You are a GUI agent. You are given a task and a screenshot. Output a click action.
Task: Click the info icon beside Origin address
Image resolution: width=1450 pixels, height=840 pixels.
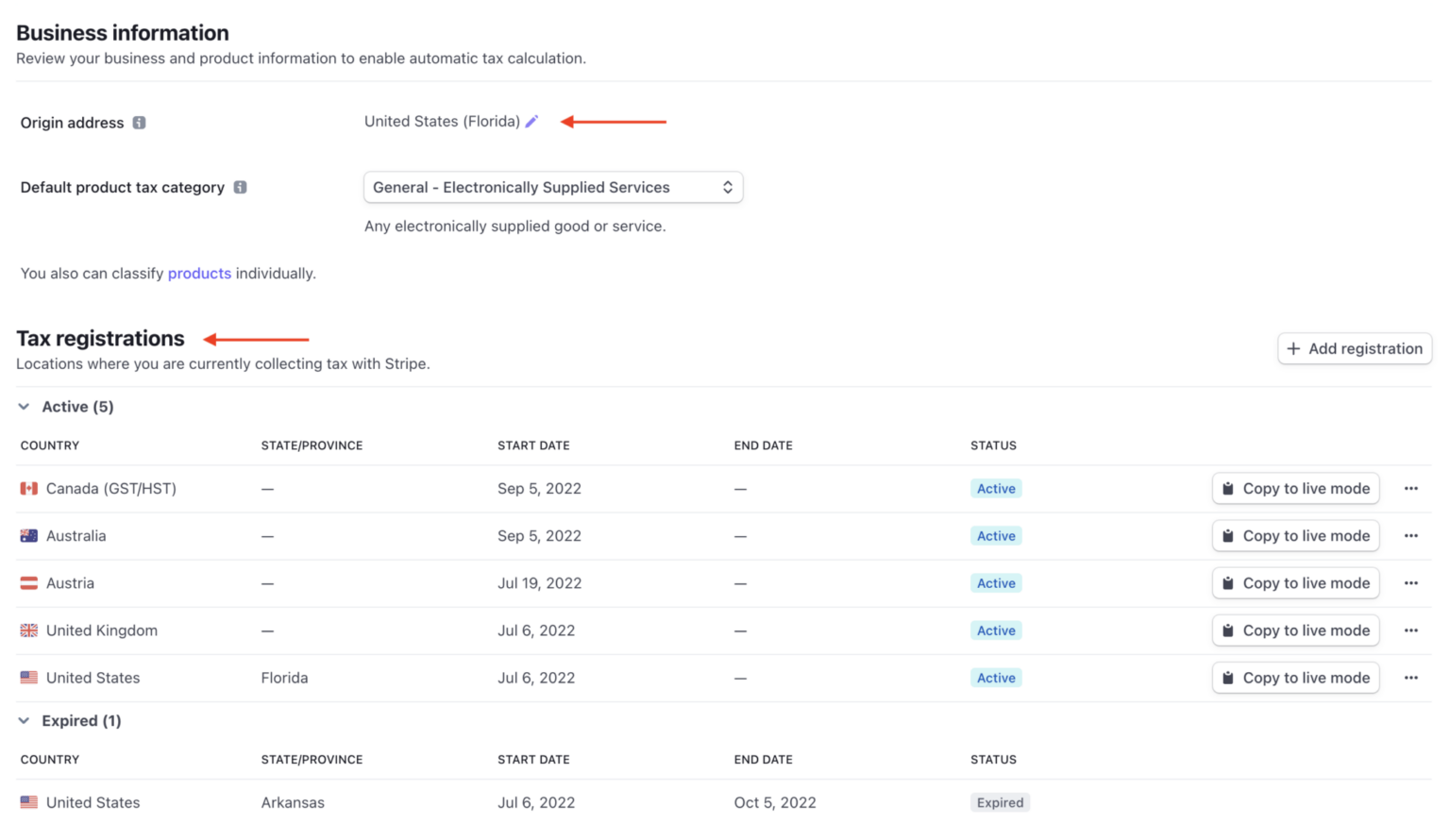[140, 122]
